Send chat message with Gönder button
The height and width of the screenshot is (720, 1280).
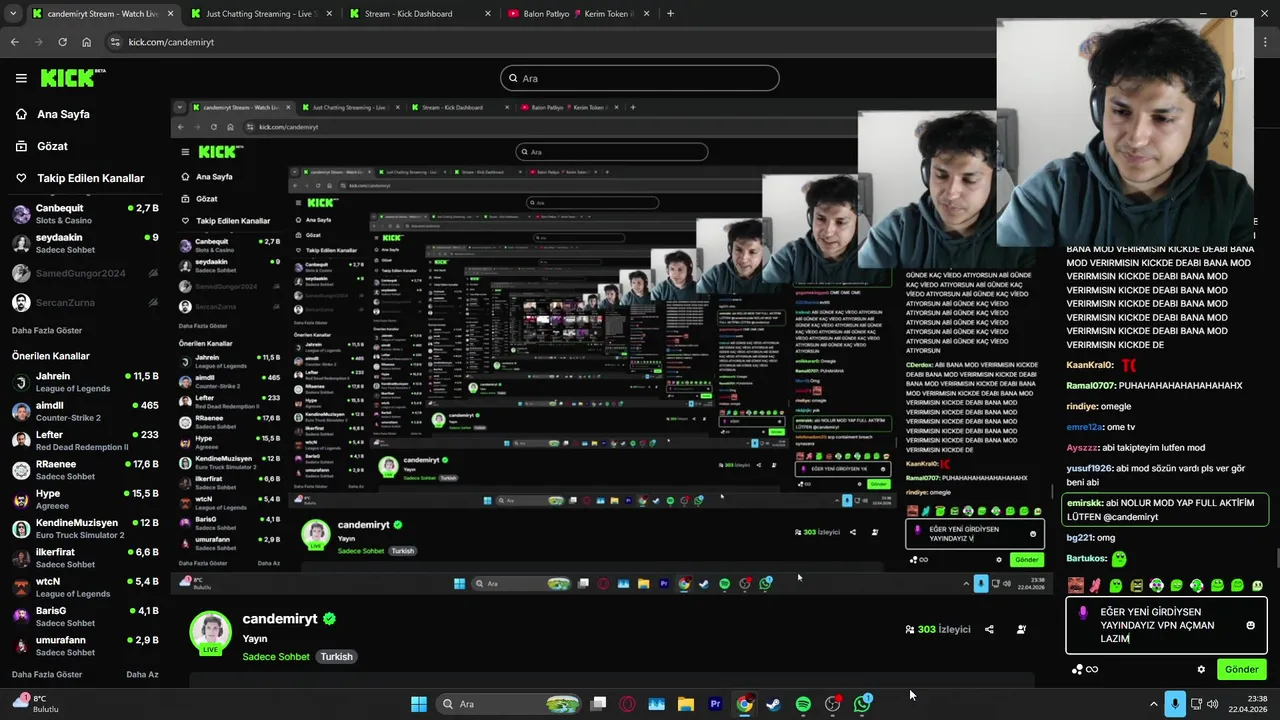point(1242,669)
